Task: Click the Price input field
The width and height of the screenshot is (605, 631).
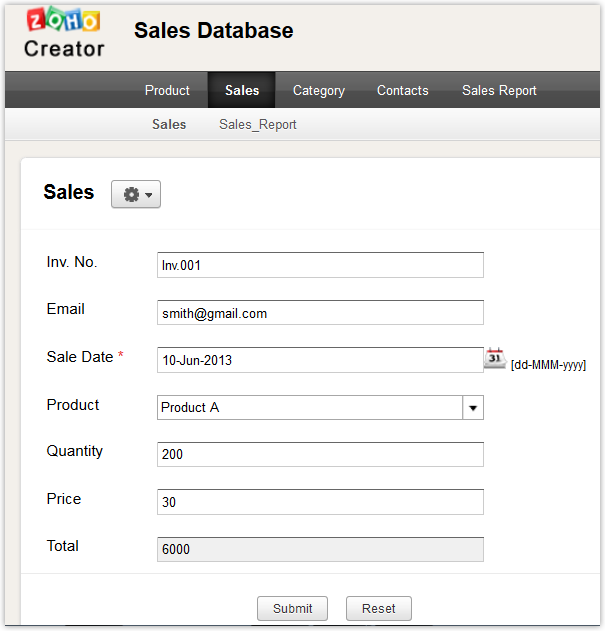Action: 320,502
